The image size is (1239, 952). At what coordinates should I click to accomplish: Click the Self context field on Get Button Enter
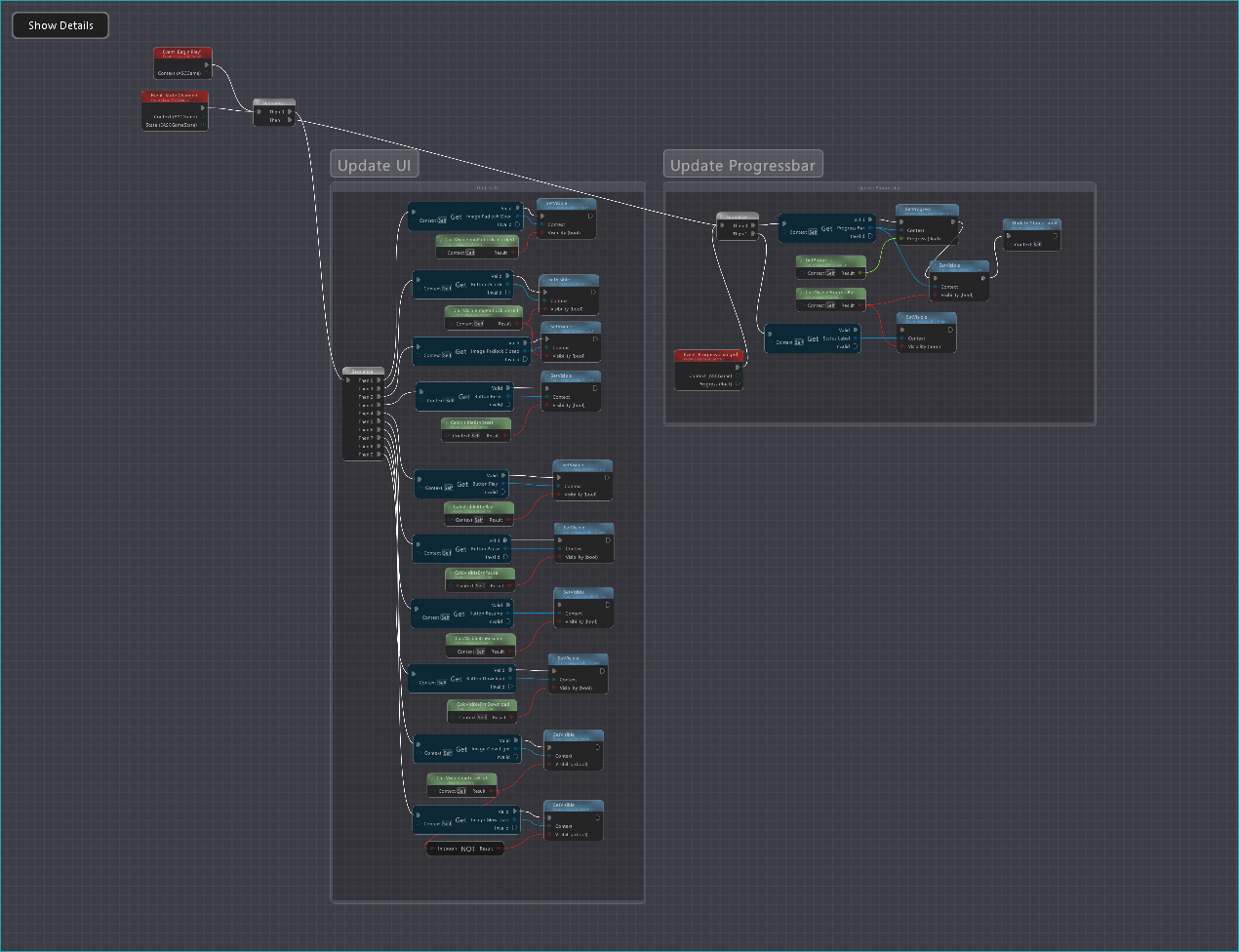[448, 400]
